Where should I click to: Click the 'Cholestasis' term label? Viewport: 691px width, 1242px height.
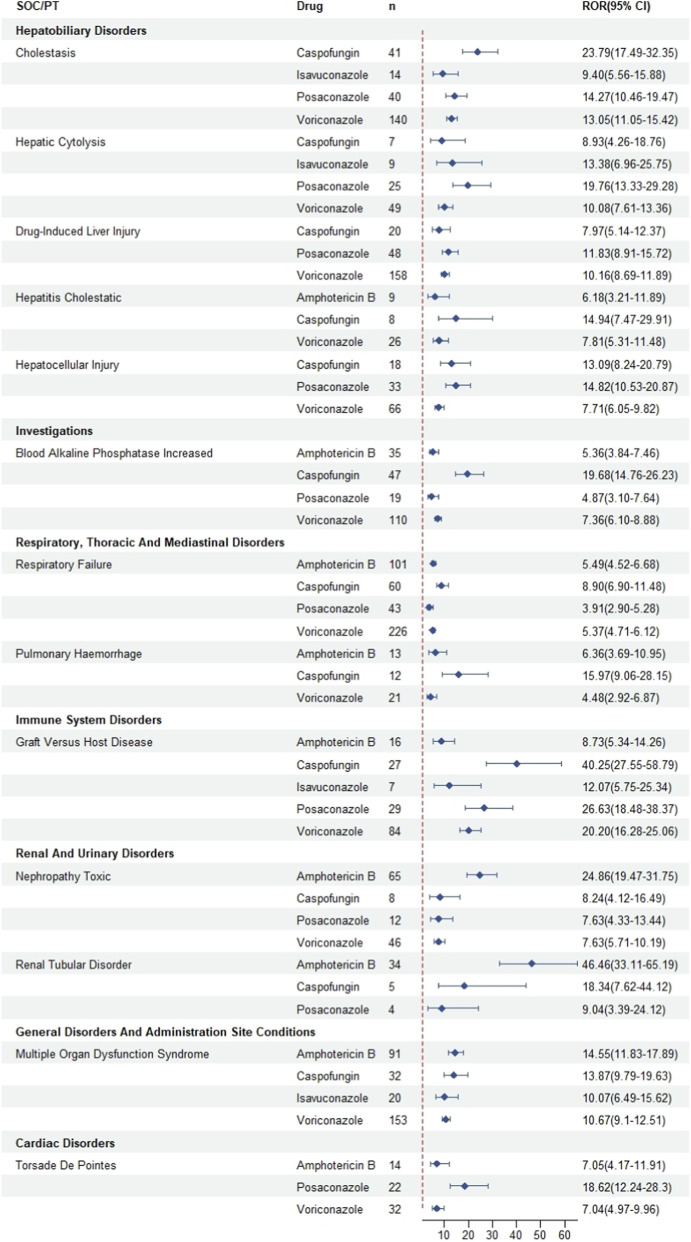click(x=43, y=53)
